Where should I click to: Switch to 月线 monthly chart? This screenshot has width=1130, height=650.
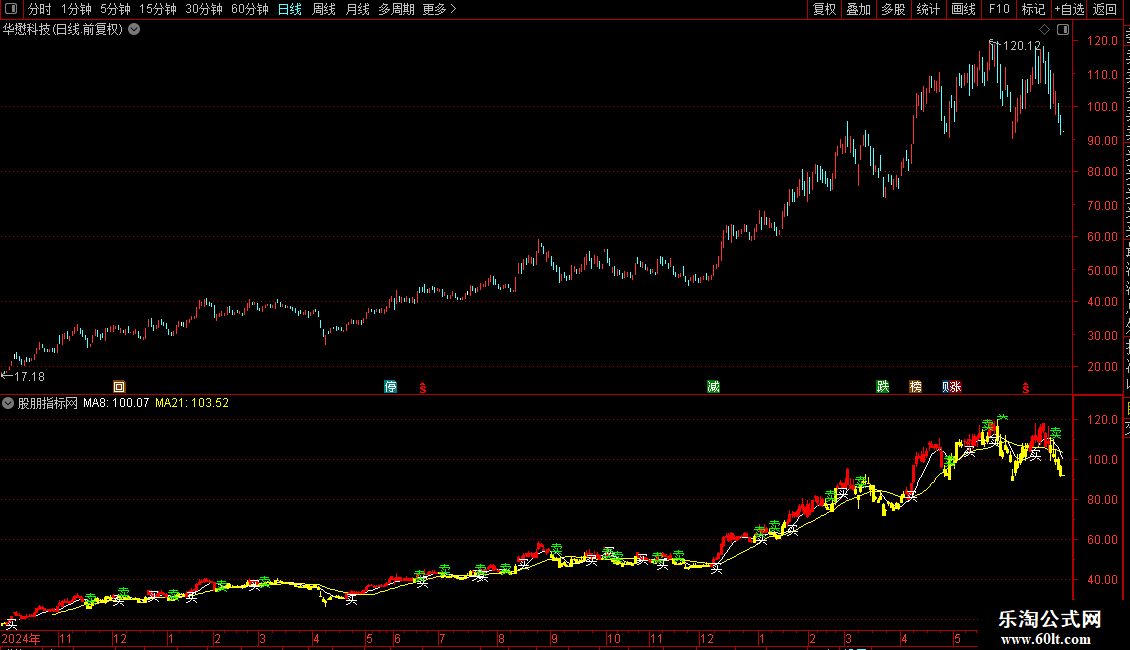pos(357,9)
